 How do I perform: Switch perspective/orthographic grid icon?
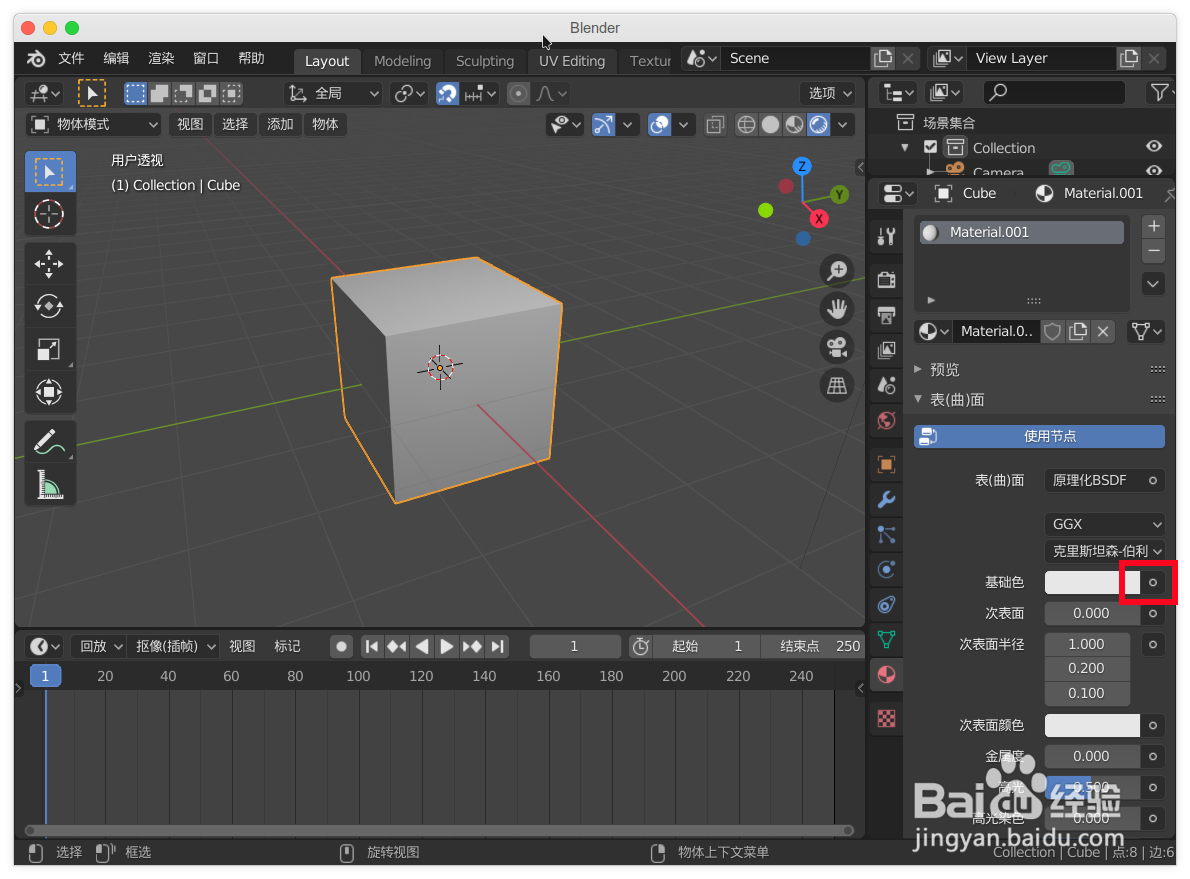pos(837,386)
